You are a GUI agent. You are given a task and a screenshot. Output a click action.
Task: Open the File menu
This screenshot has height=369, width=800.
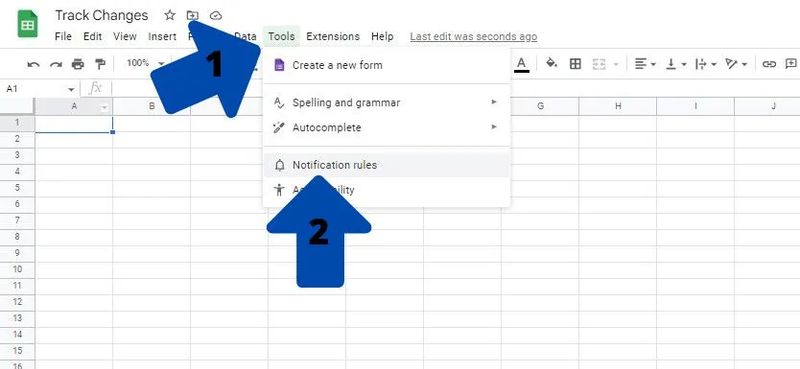tap(63, 37)
